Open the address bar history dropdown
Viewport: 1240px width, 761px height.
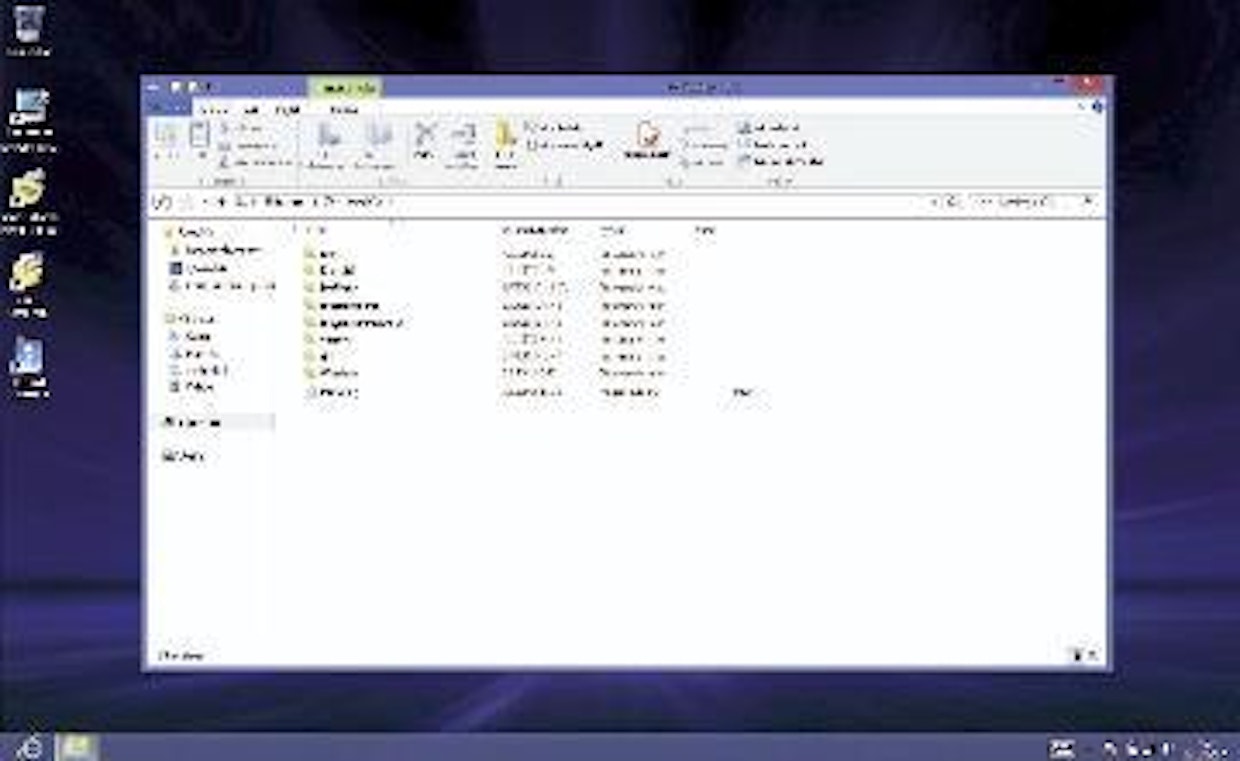tap(934, 202)
